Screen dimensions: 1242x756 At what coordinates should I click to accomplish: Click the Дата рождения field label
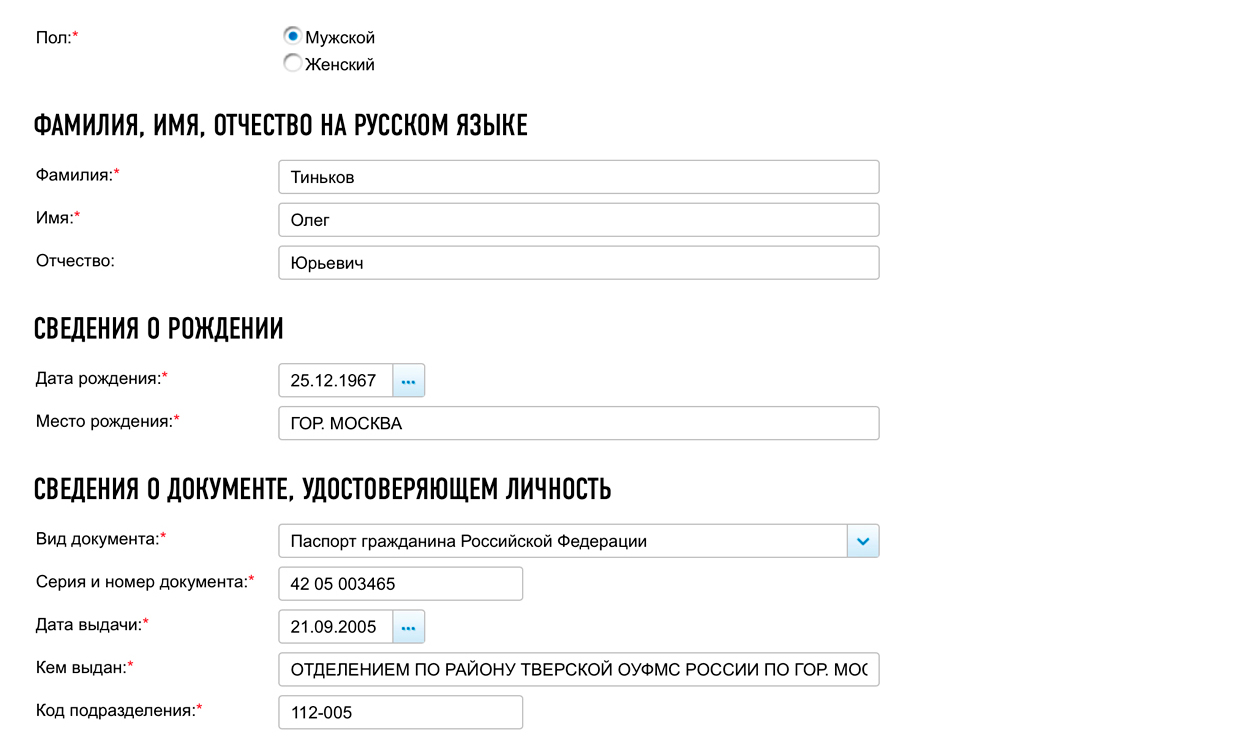click(x=98, y=378)
